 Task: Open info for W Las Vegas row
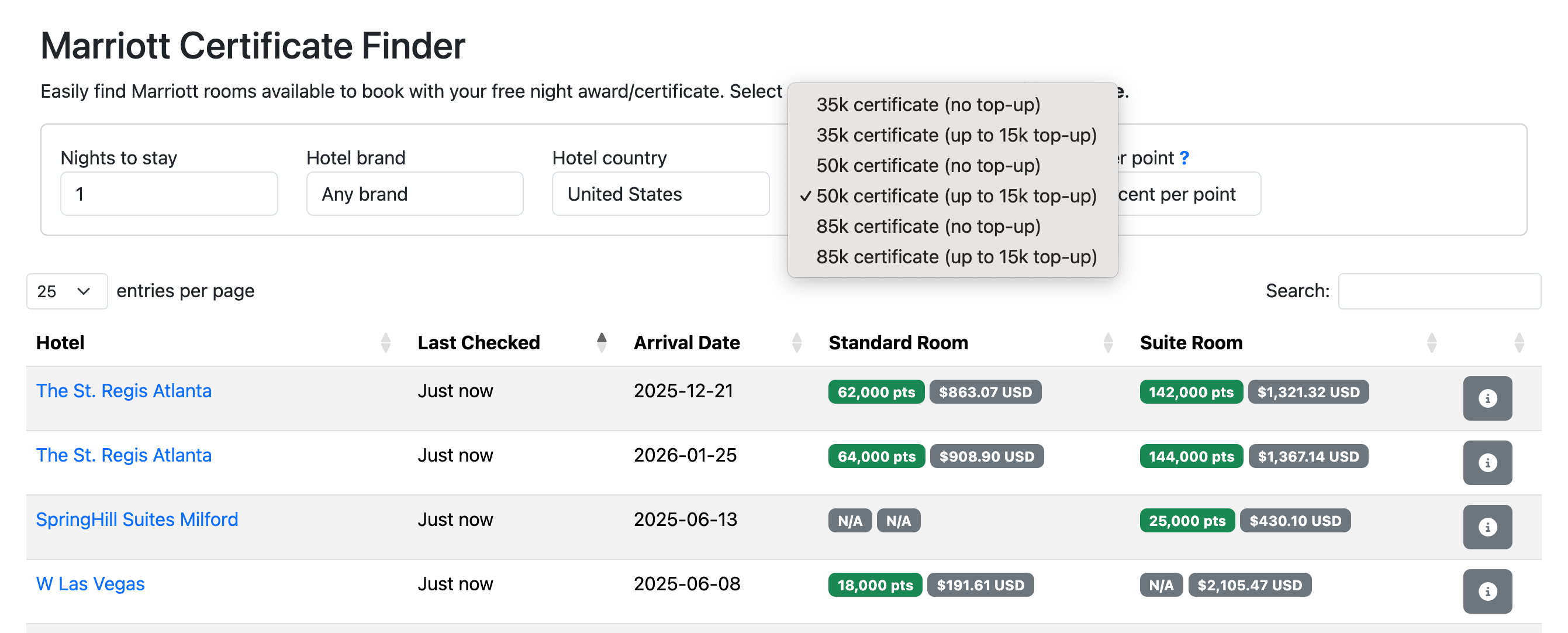tap(1487, 591)
